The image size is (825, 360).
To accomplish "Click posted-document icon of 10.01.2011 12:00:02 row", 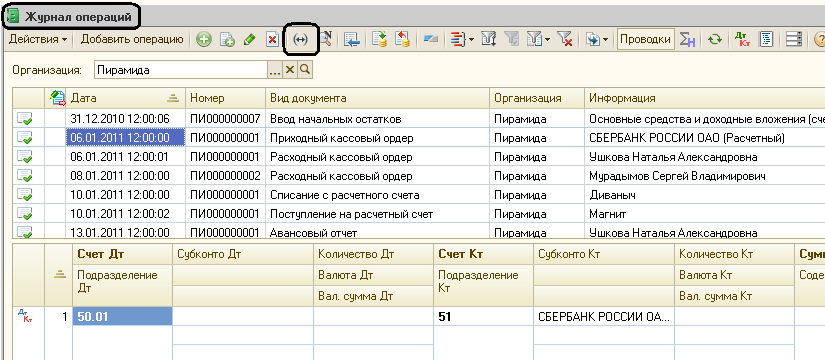I will point(25,214).
